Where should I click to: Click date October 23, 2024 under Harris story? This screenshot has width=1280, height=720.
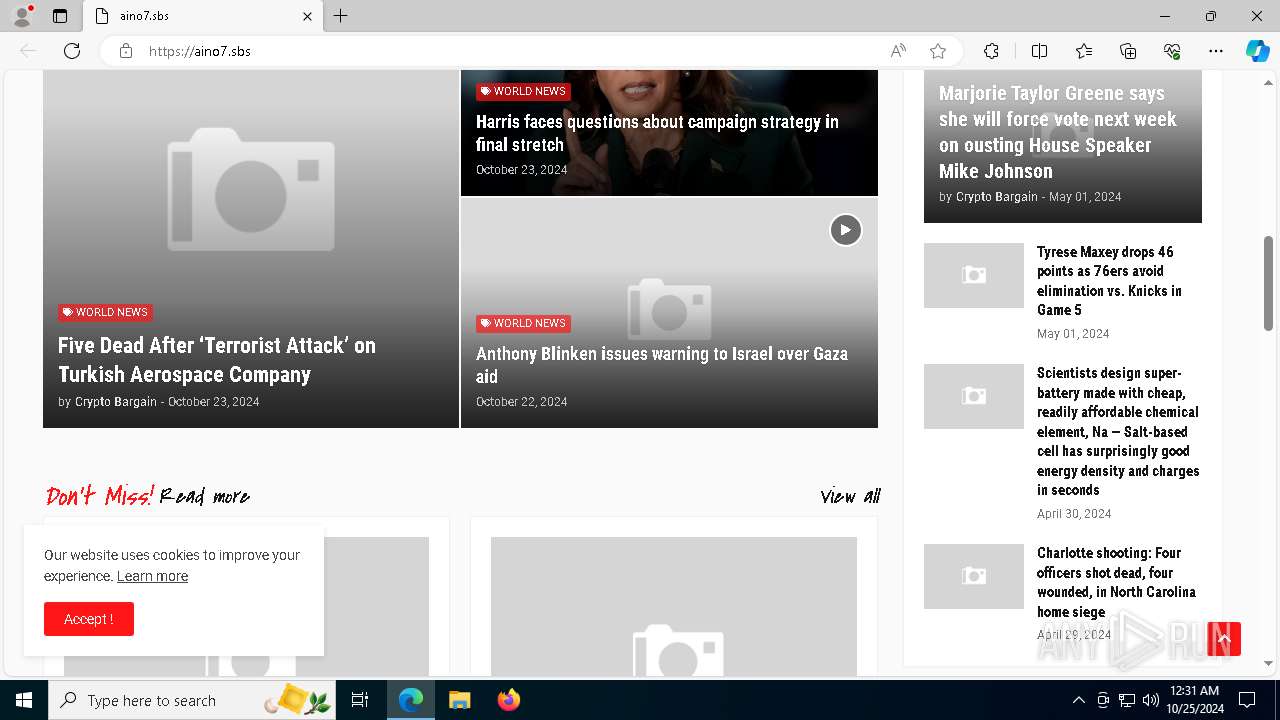click(x=521, y=170)
